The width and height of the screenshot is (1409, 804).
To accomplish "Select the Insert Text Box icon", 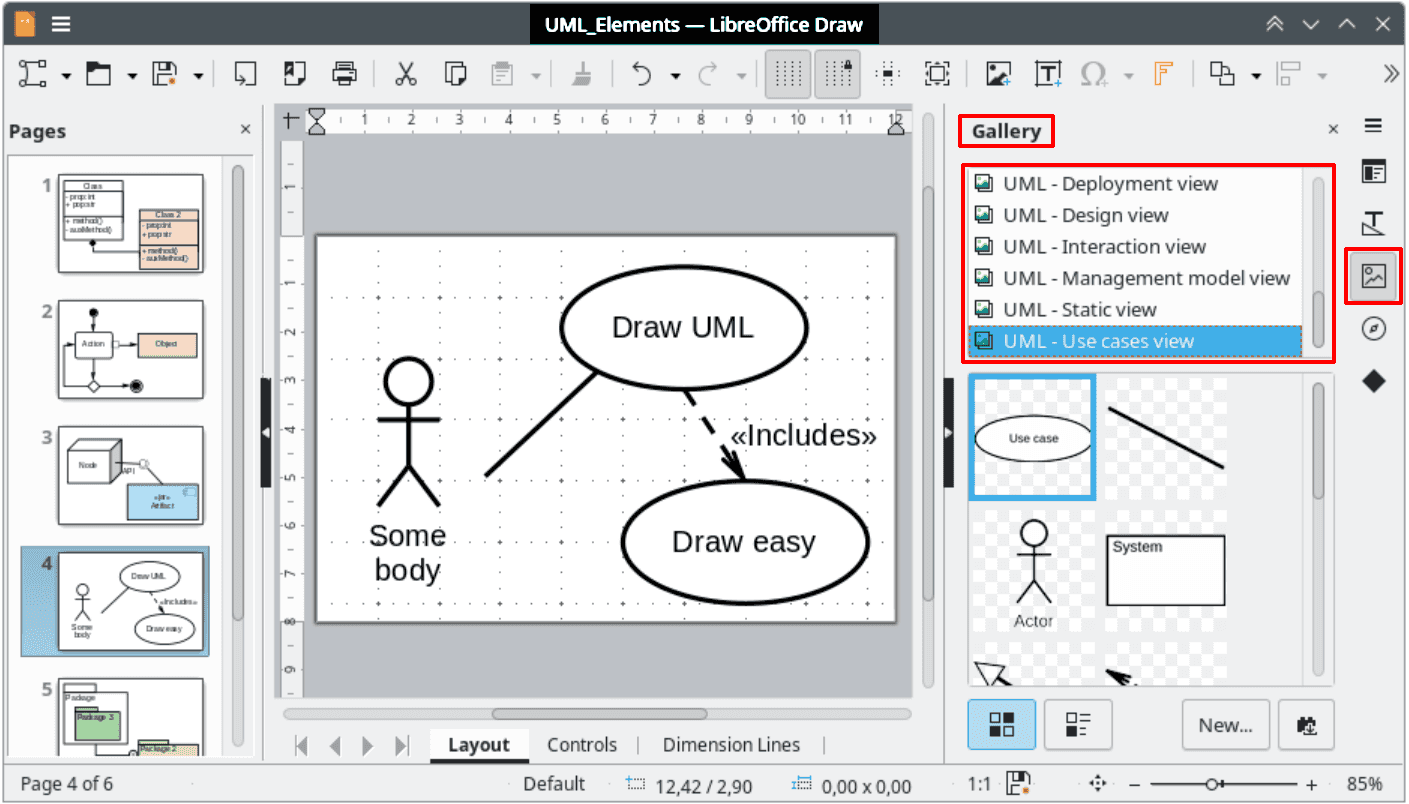I will click(x=1048, y=73).
